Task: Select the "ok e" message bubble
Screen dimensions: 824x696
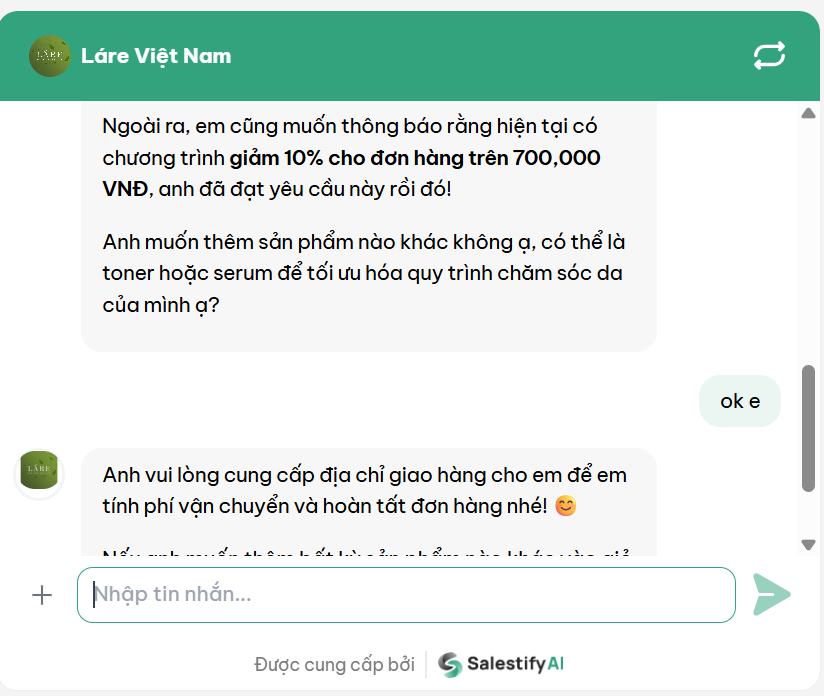Action: tap(739, 401)
